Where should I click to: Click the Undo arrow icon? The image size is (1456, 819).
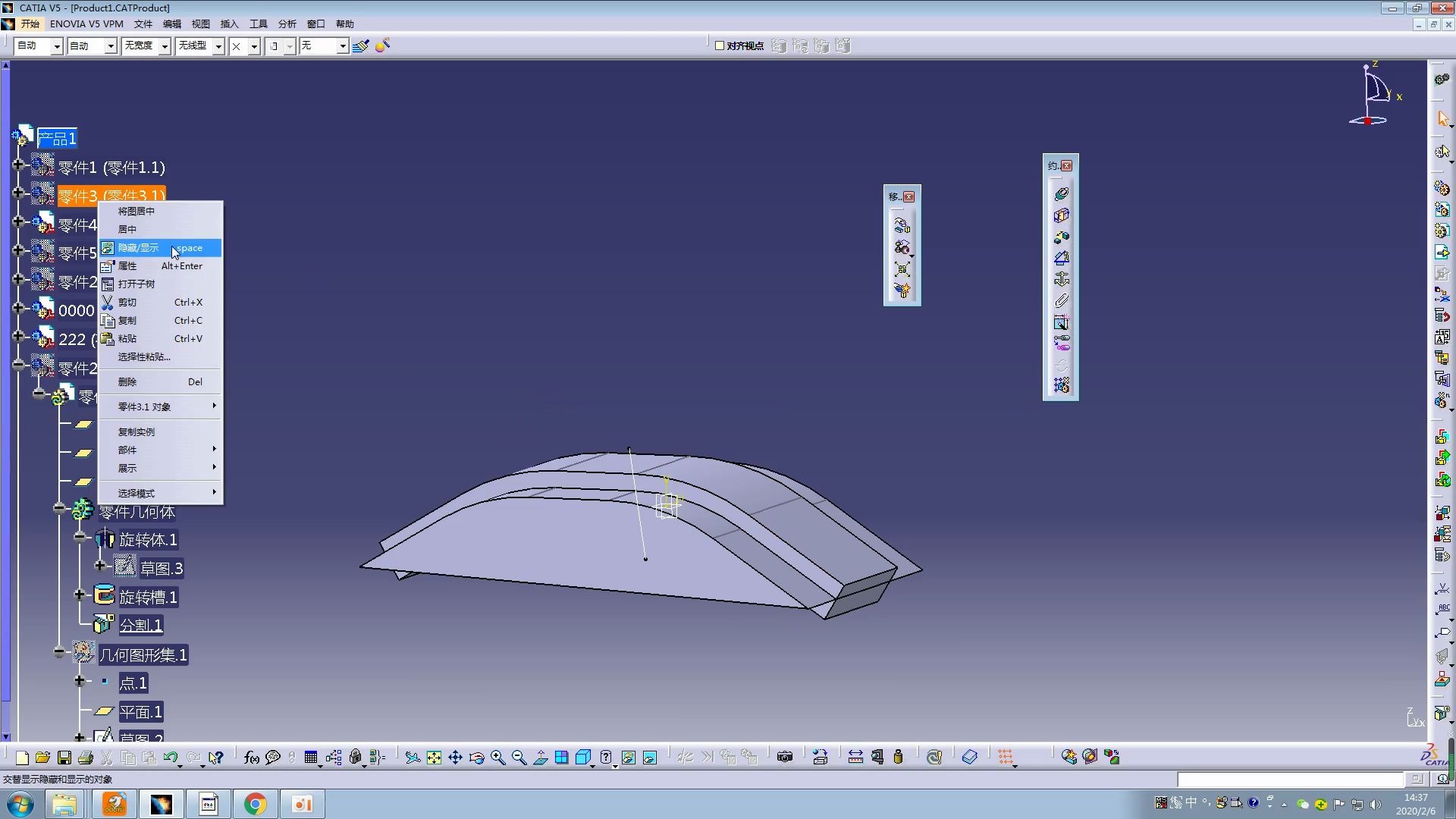point(171,757)
